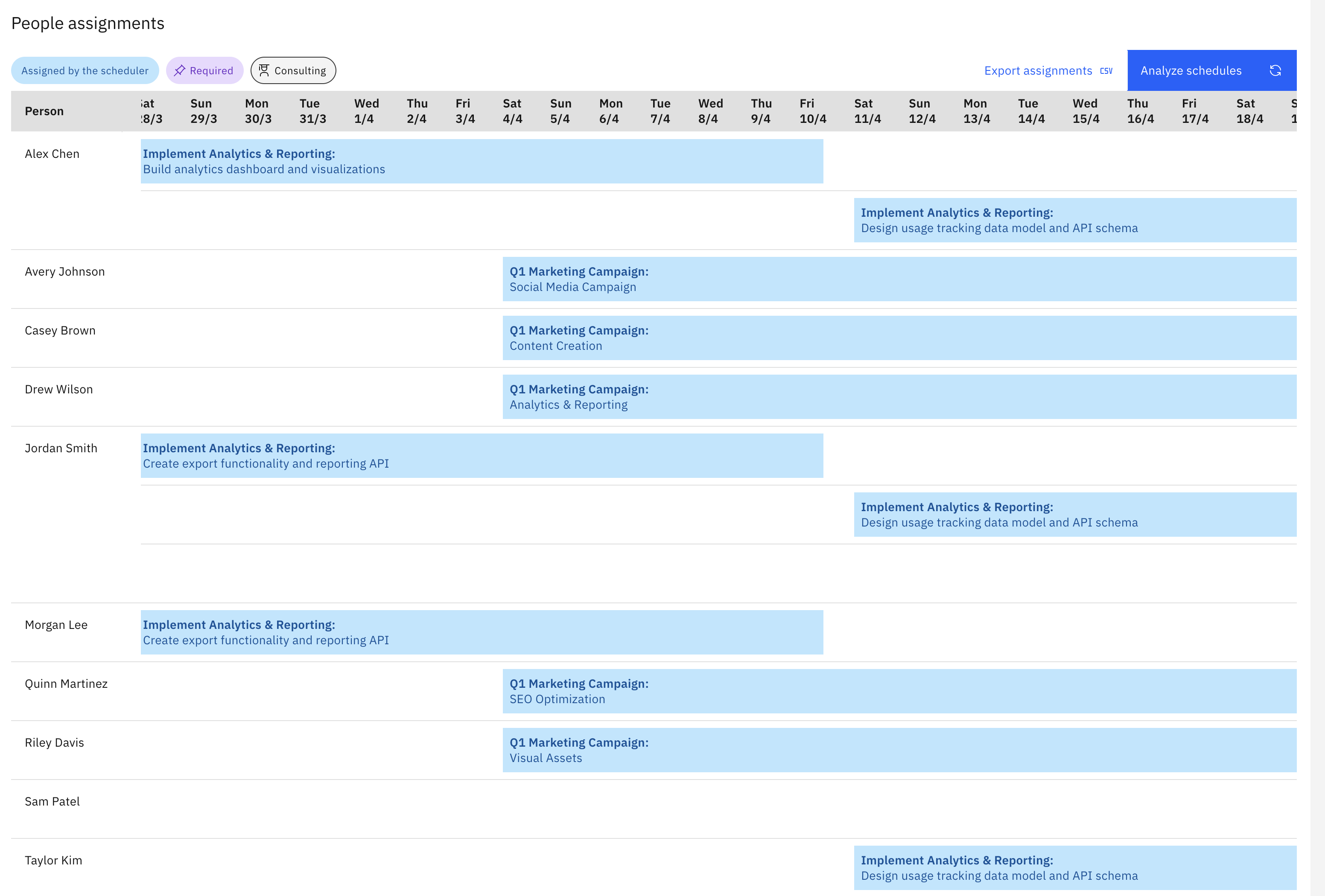This screenshot has width=1325, height=896.
Task: Click the Consulting tag's presenter icon
Action: 264,70
